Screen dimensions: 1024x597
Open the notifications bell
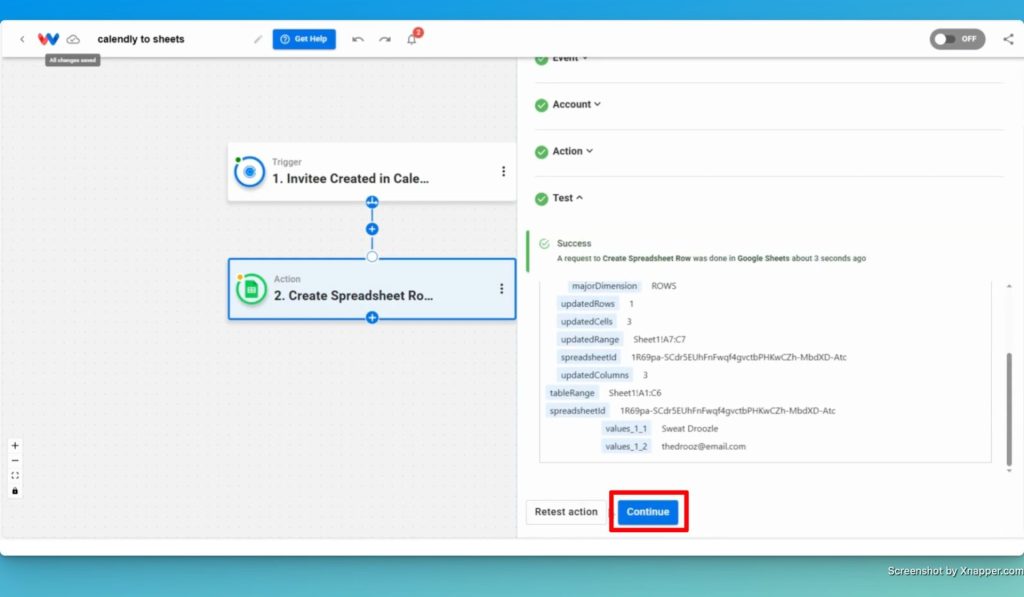click(412, 39)
